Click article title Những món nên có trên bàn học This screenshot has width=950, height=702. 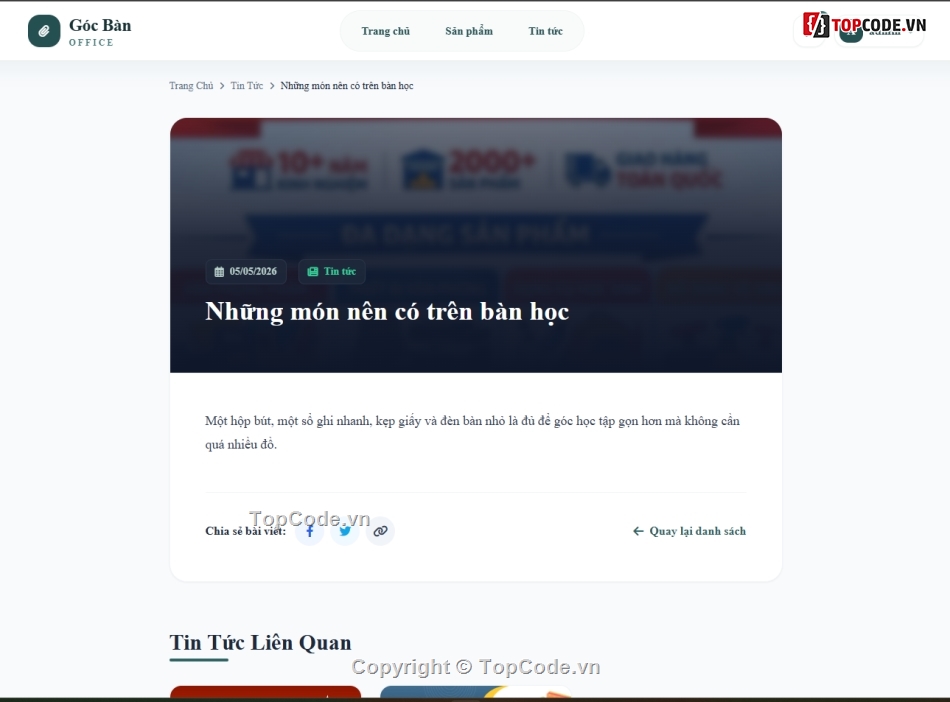387,311
